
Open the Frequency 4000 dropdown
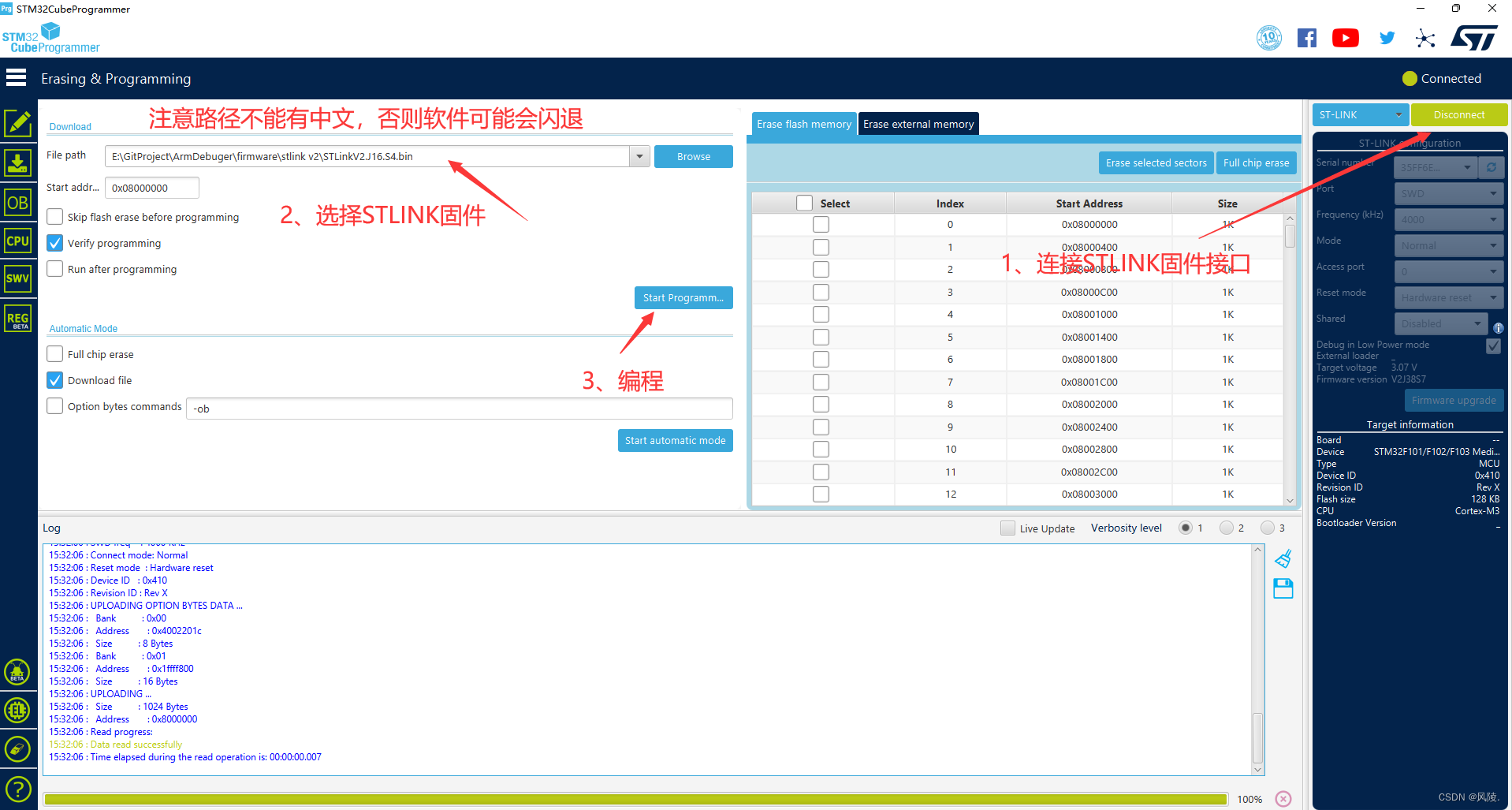click(1449, 219)
